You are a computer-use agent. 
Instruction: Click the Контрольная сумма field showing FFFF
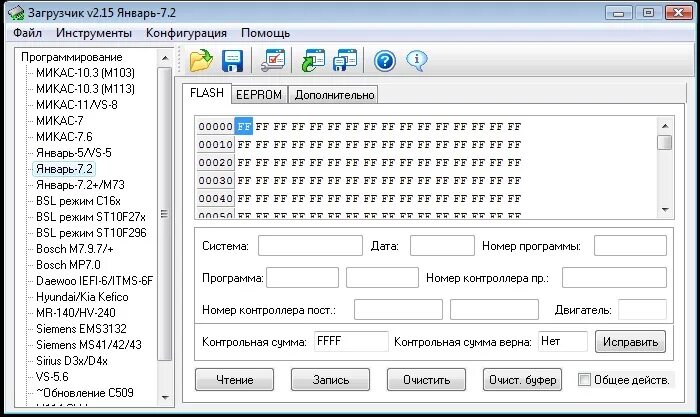tap(351, 342)
